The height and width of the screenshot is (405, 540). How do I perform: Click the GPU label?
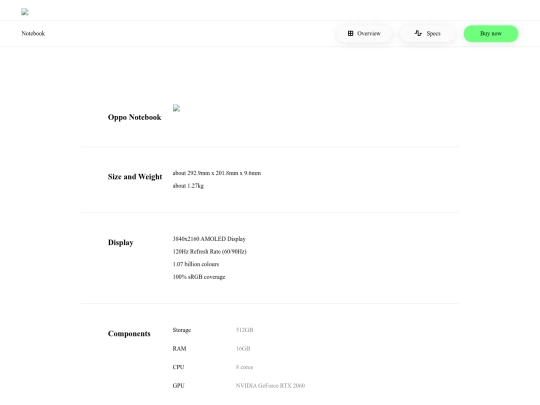[x=178, y=386]
